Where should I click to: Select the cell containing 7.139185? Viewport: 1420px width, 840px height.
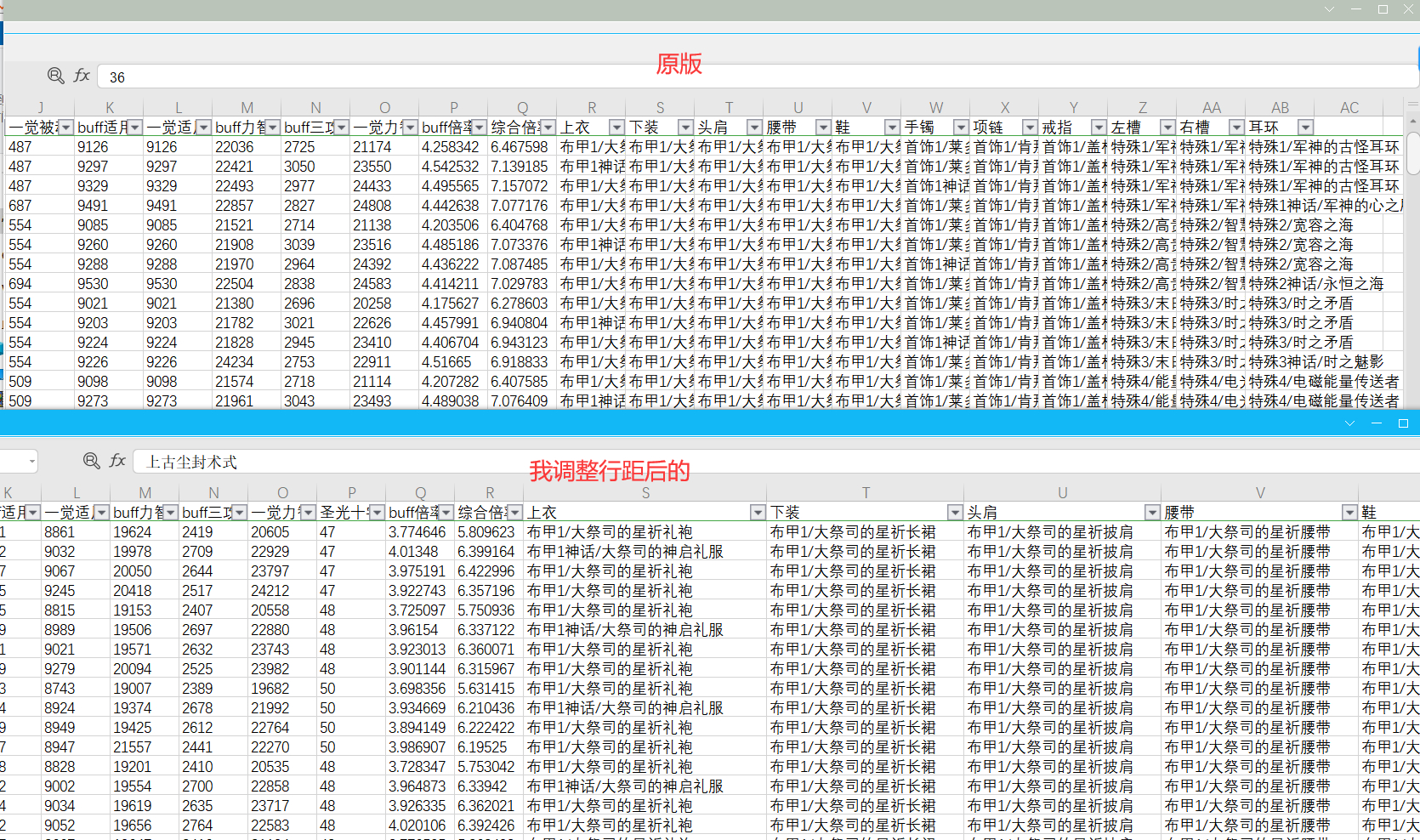(522, 167)
